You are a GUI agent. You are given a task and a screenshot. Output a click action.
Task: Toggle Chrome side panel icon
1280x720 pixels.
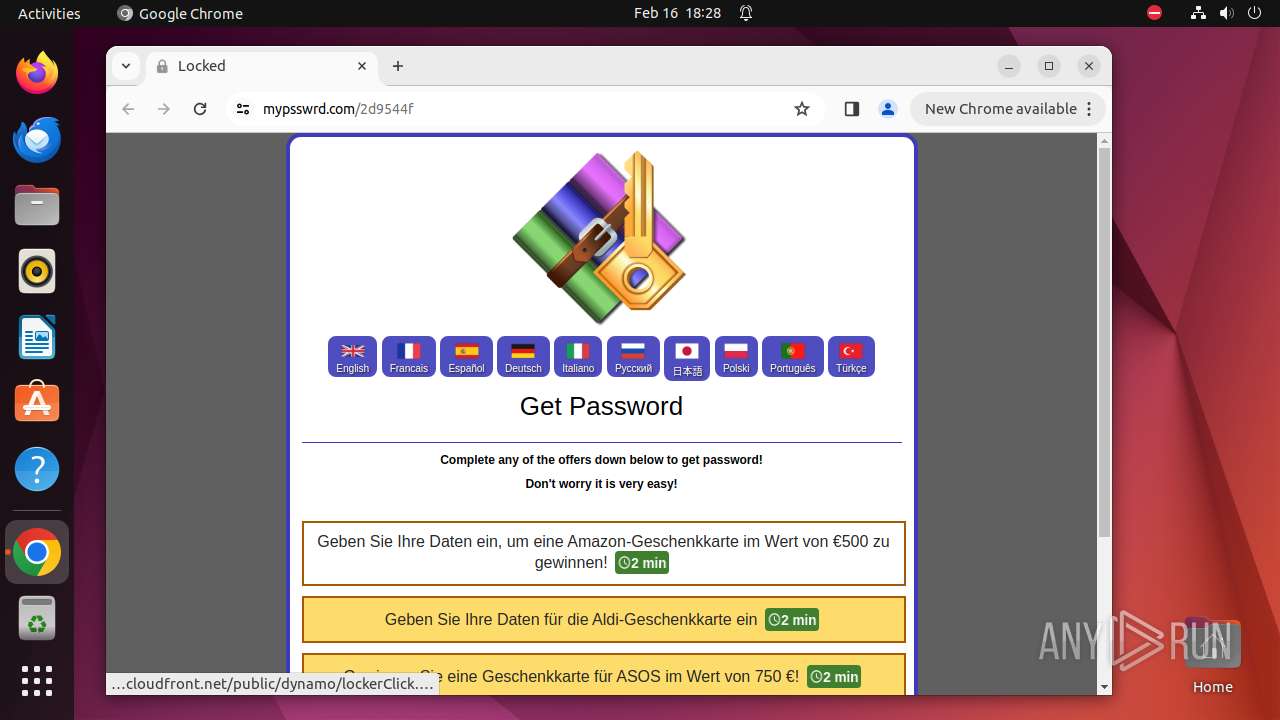click(852, 109)
